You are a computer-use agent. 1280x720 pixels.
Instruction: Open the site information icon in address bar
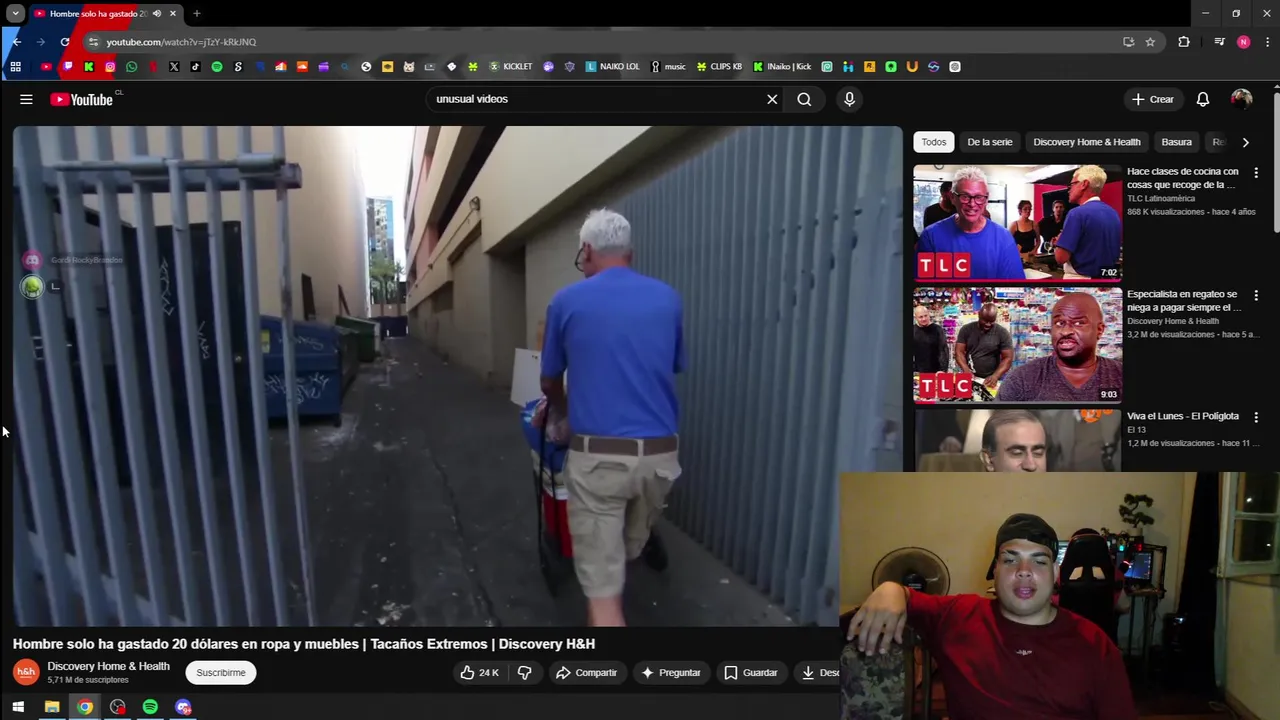pos(93,42)
